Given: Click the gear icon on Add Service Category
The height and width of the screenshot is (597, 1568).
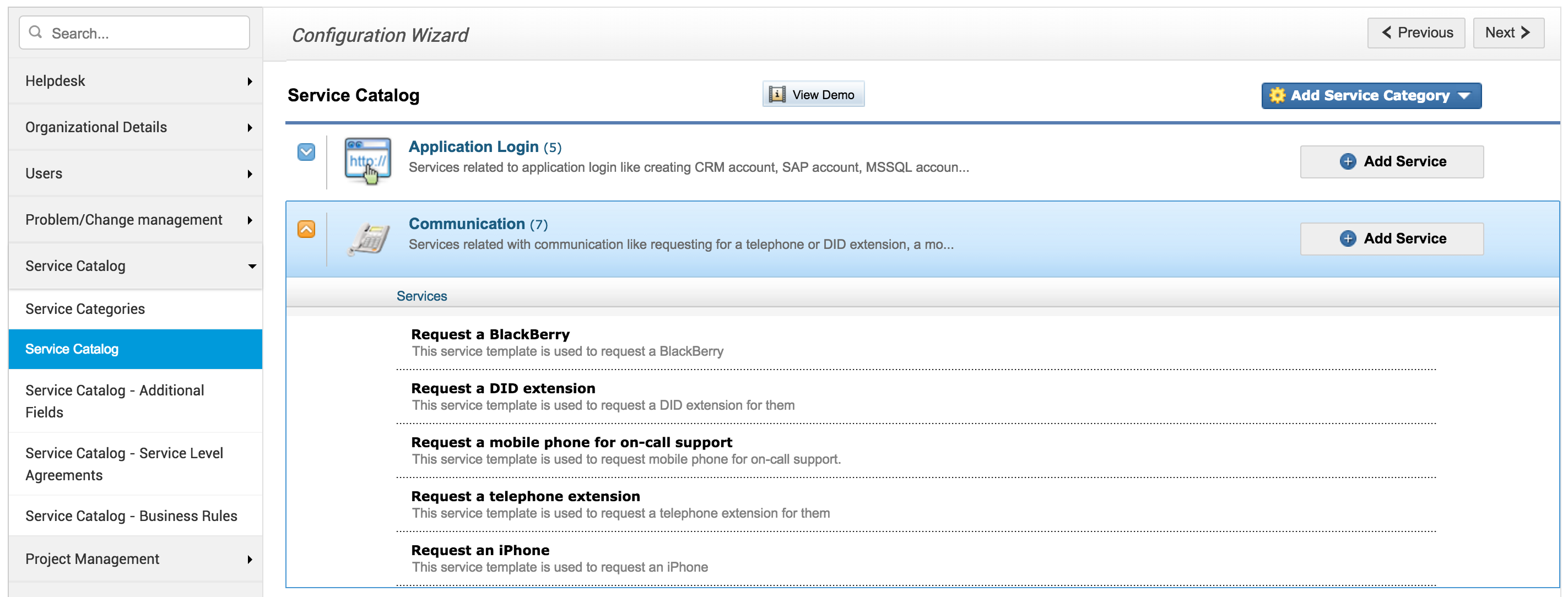Looking at the screenshot, I should [x=1277, y=95].
